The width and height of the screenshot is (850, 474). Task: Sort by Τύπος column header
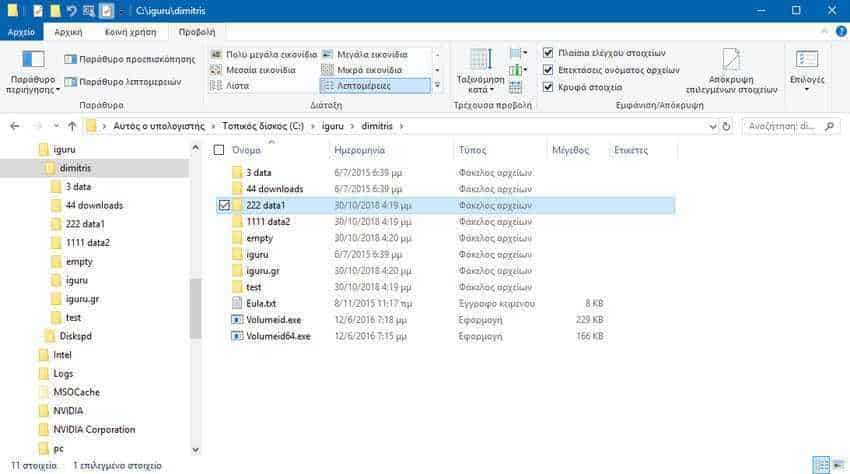472,150
